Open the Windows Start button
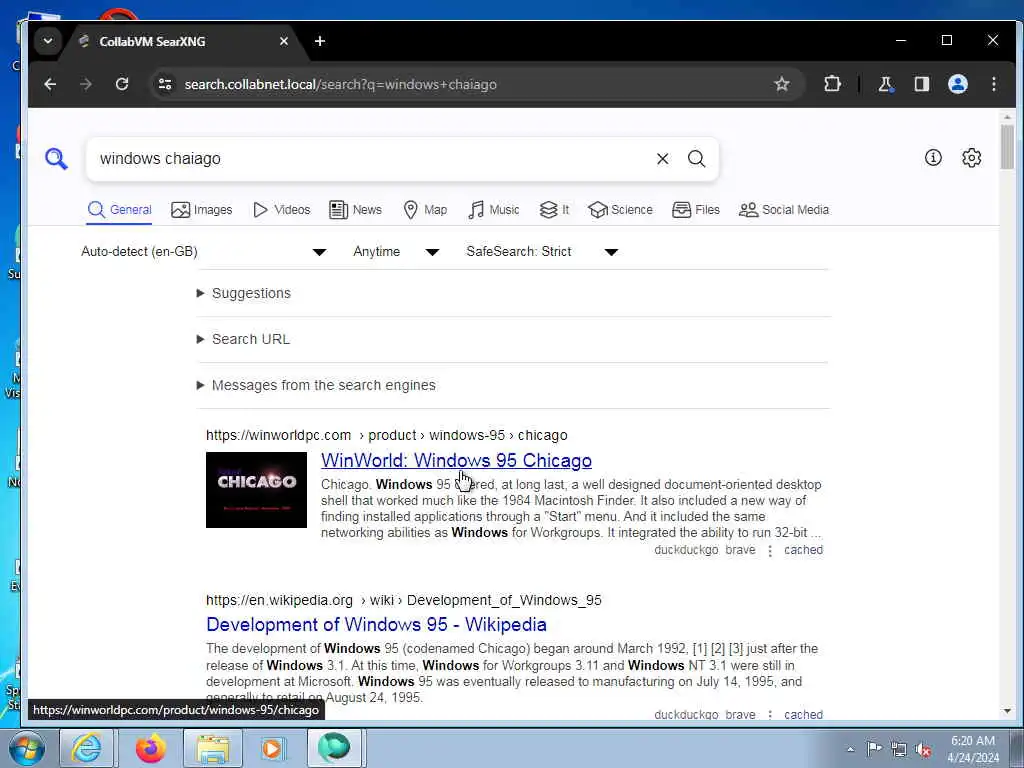The width and height of the screenshot is (1024, 768). (x=27, y=748)
